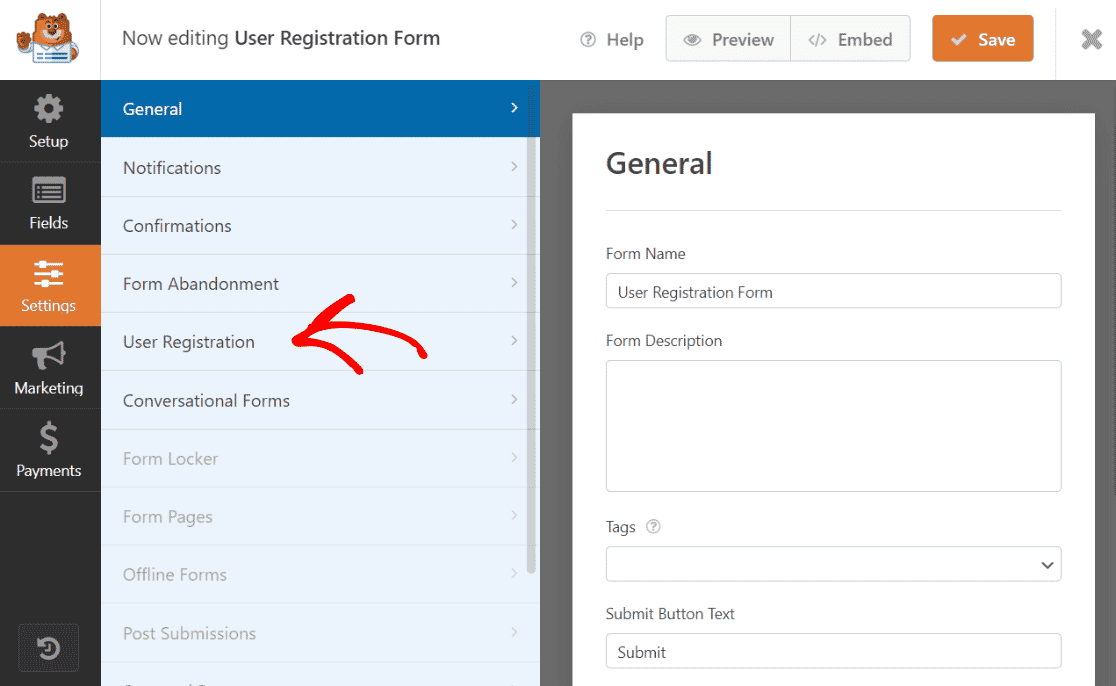The height and width of the screenshot is (686, 1116).
Task: Click the revision history icon at bottom left
Action: coord(49,647)
